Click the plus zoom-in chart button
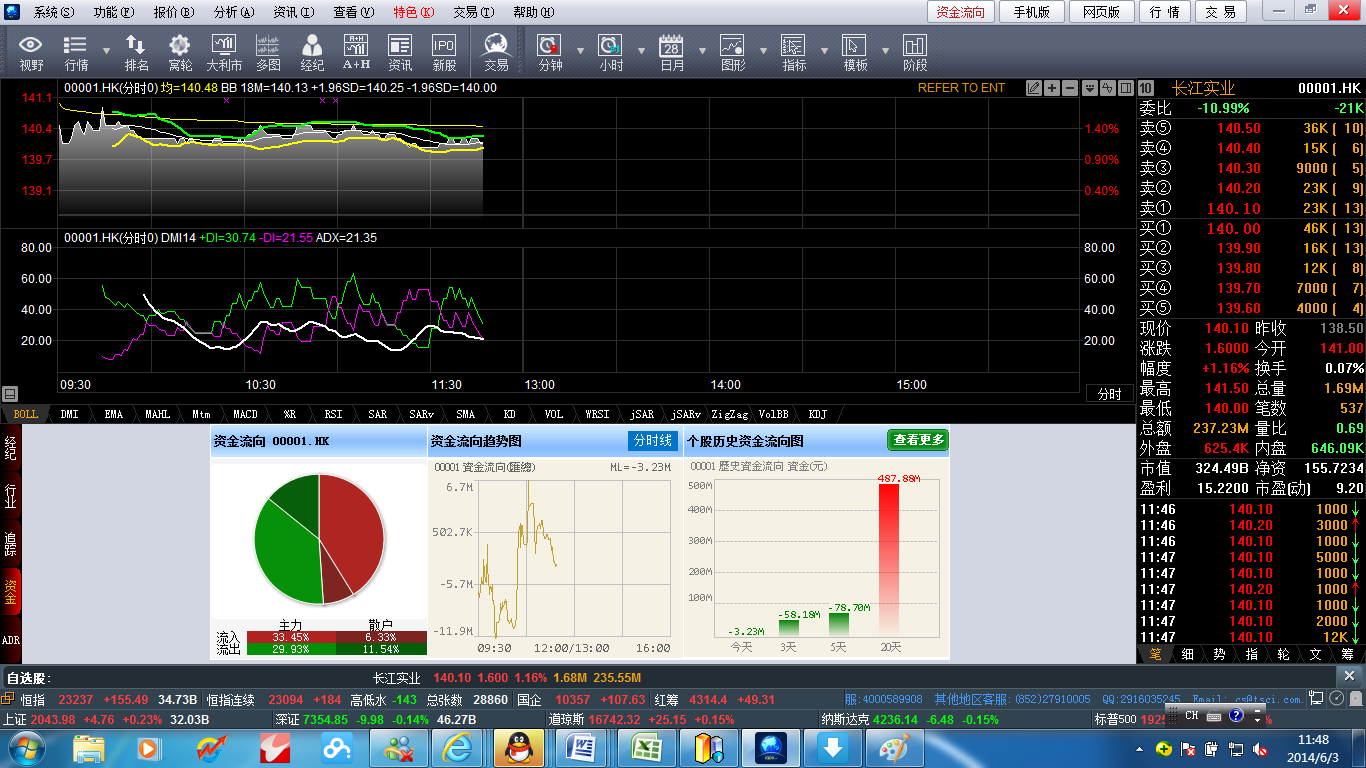The height and width of the screenshot is (768, 1366). click(x=1052, y=88)
